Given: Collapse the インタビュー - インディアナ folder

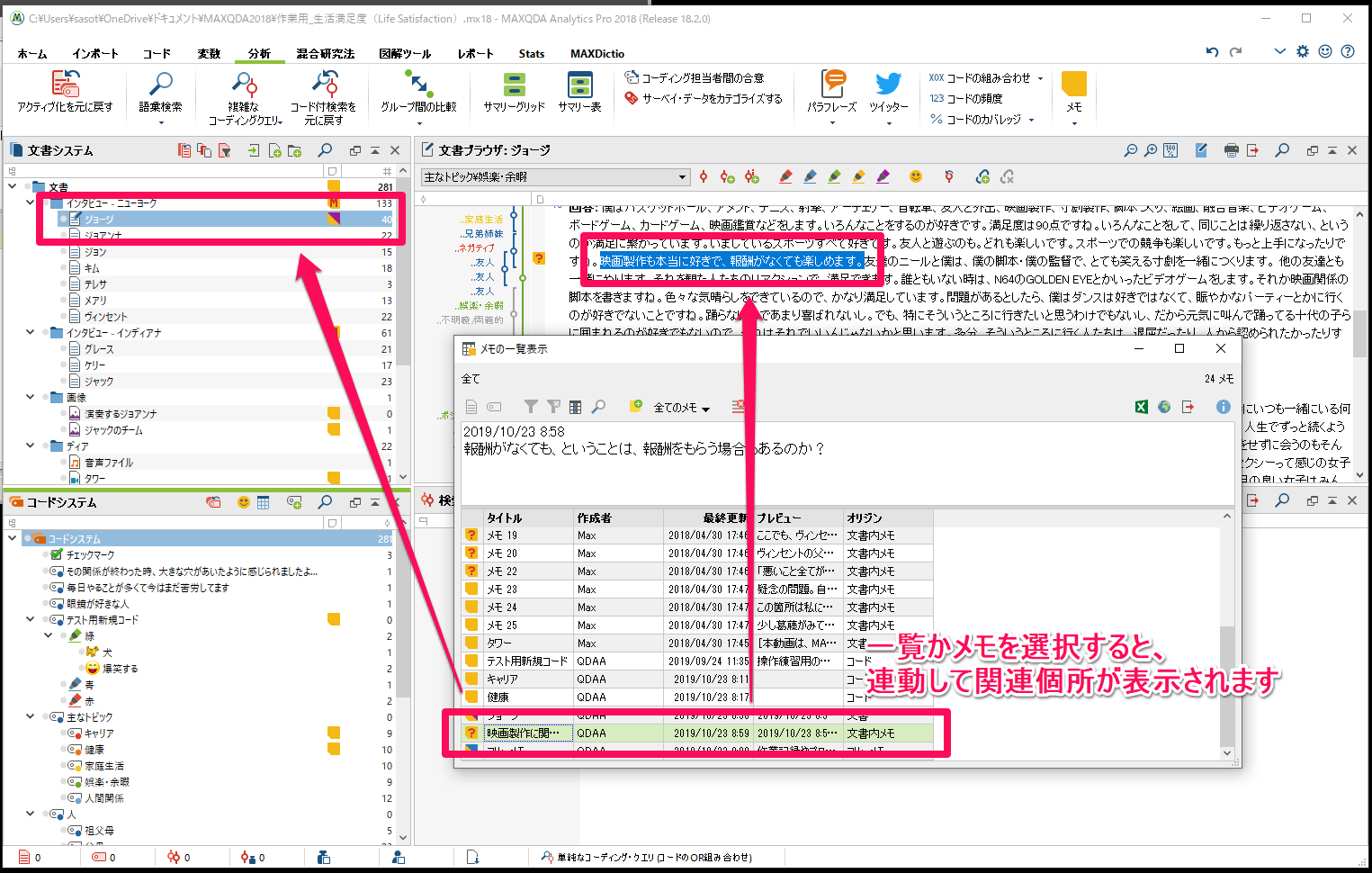Looking at the screenshot, I should (x=31, y=333).
